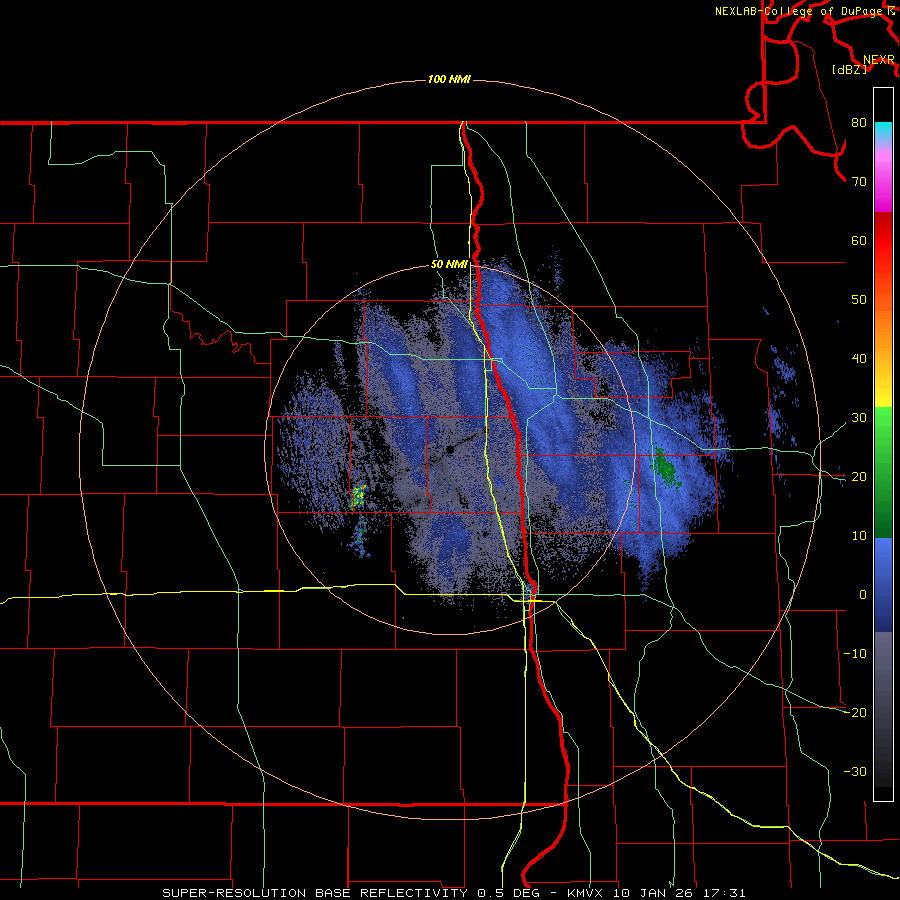Click the 70 value on the dBZ scale
The width and height of the screenshot is (900, 900).
[859, 182]
